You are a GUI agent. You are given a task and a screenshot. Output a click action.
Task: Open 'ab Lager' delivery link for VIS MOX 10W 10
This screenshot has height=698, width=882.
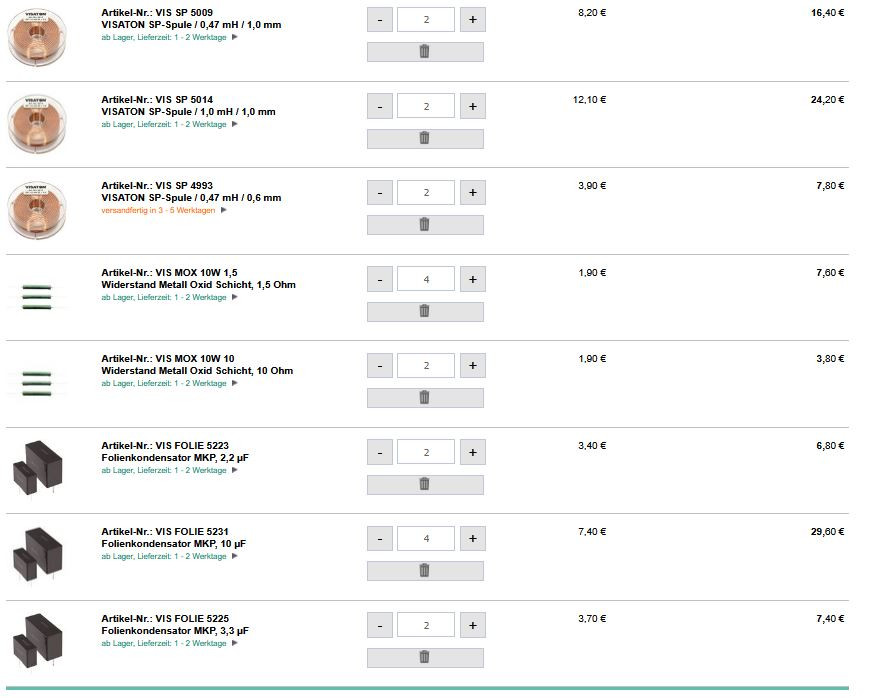(164, 384)
